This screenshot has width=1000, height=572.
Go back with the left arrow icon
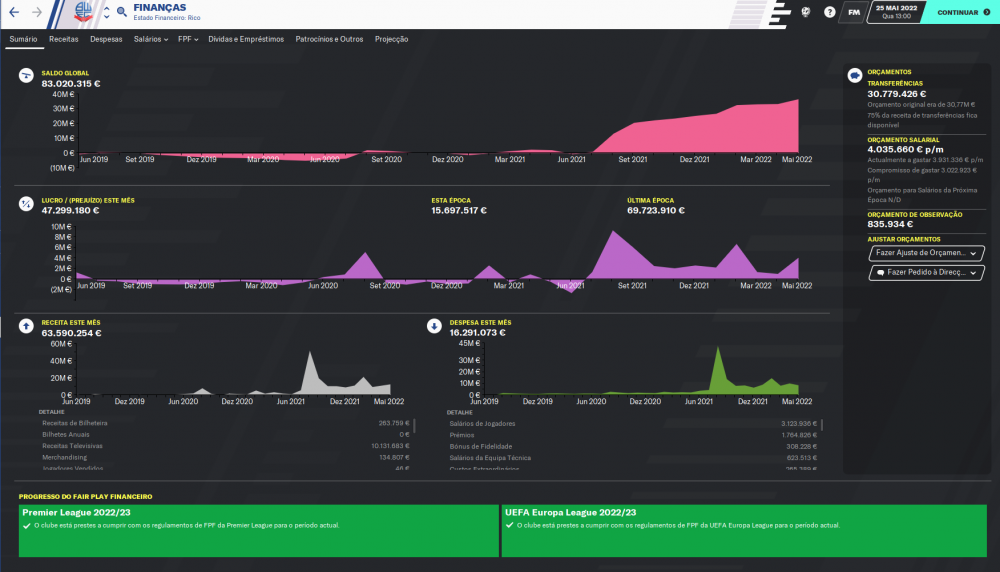pyautogui.click(x=14, y=12)
